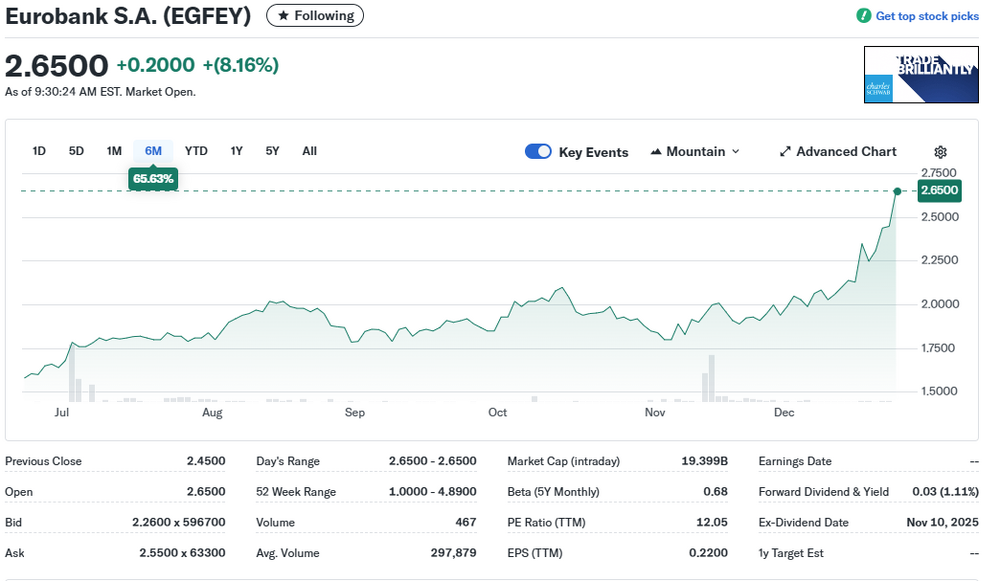The image size is (1000, 581).
Task: Click the +(8.16%) percent change figure
Action: pos(241,65)
